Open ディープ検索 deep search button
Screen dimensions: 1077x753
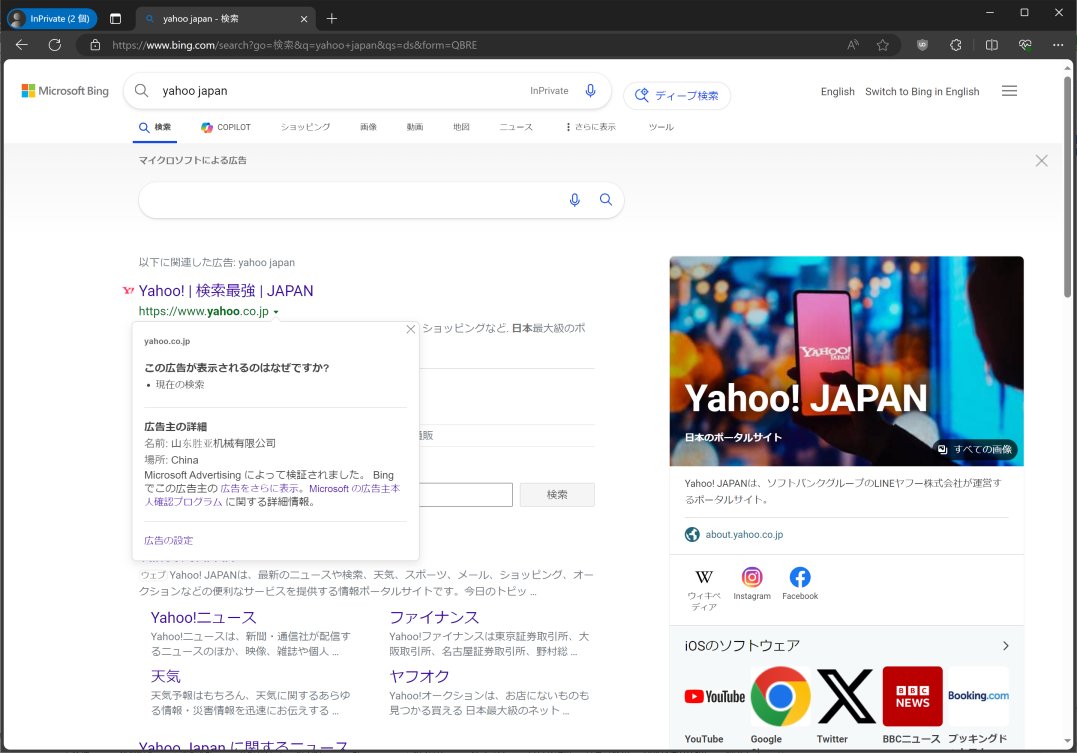point(677,95)
